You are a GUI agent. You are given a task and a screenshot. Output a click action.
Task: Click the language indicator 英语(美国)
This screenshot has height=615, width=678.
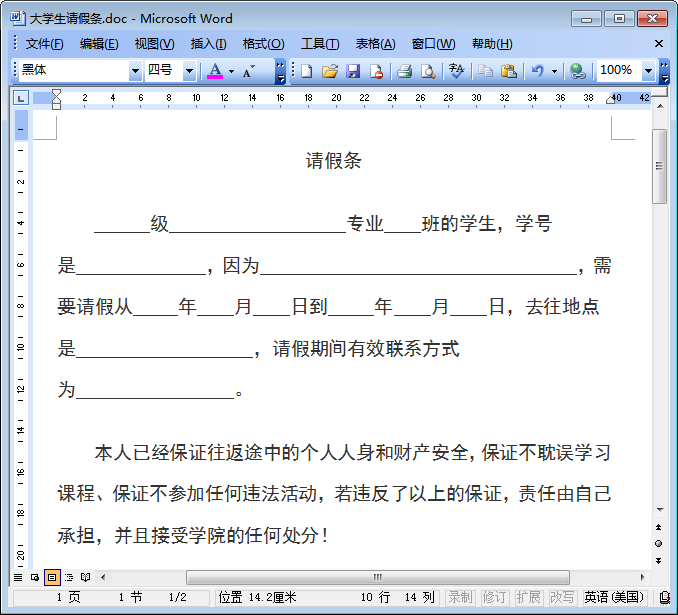[x=614, y=597]
